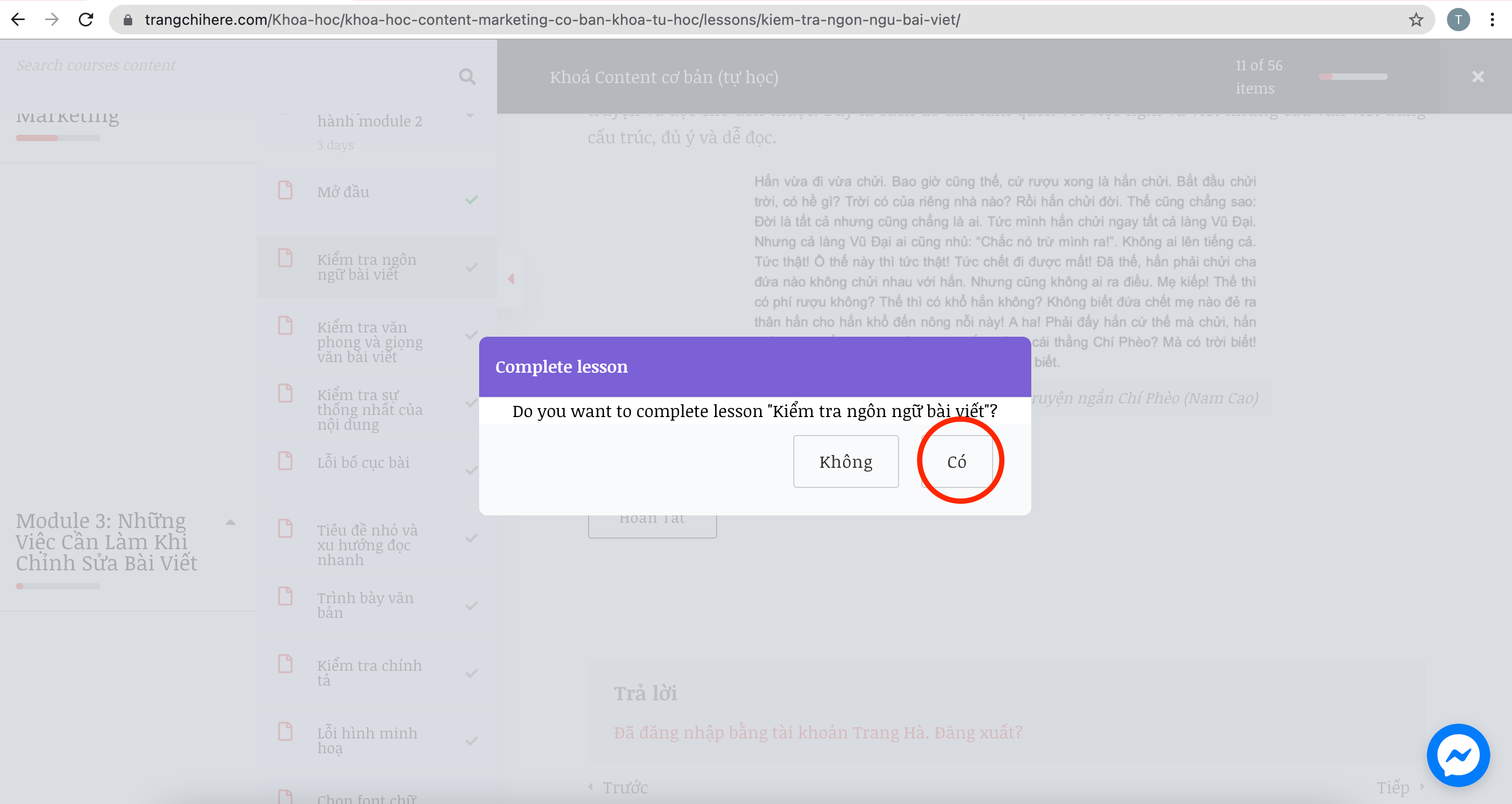
Task: Open lesson Lỗi bố cục bài
Action: click(363, 463)
